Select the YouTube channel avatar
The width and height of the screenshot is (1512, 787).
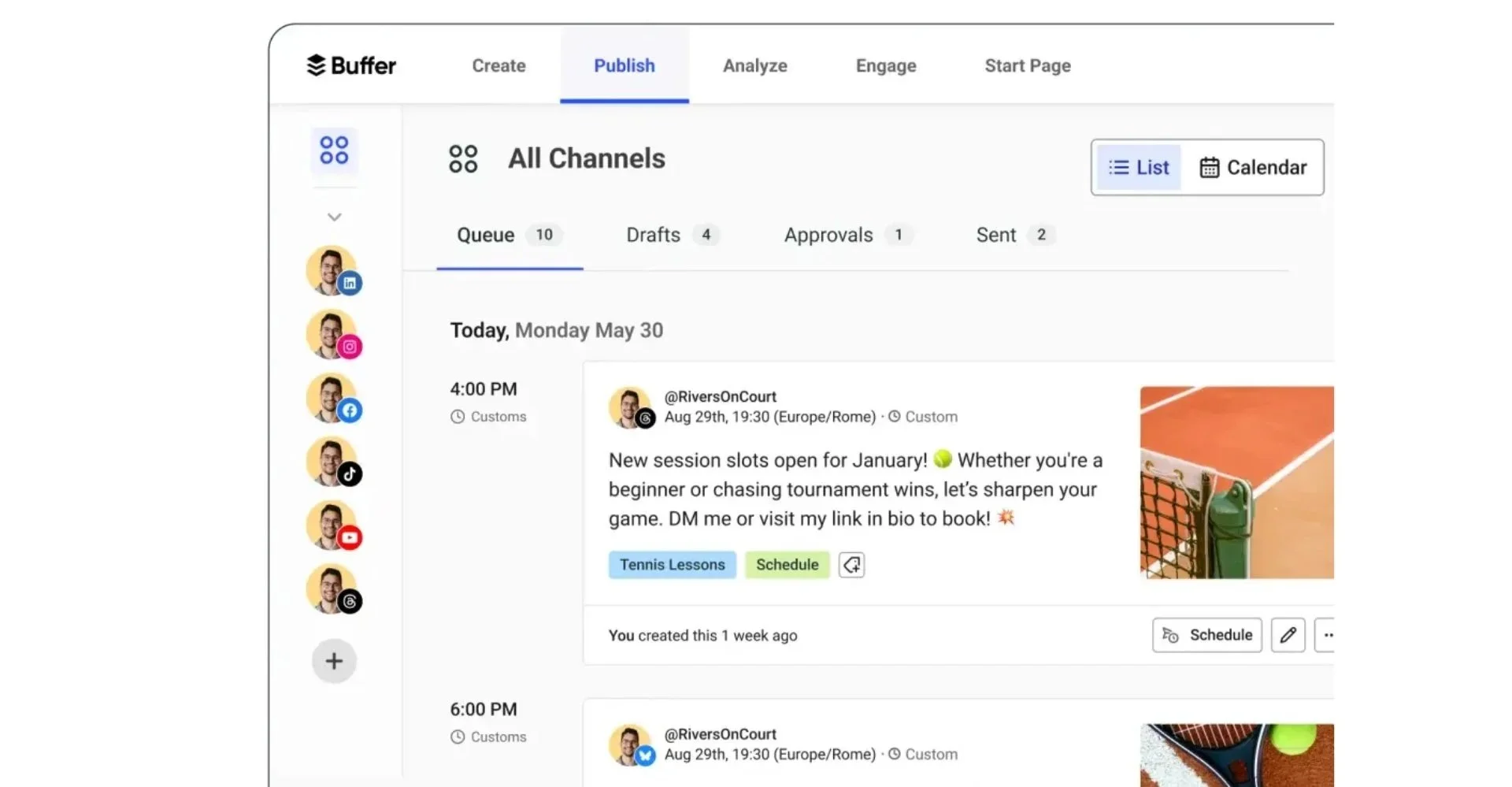[x=332, y=525]
